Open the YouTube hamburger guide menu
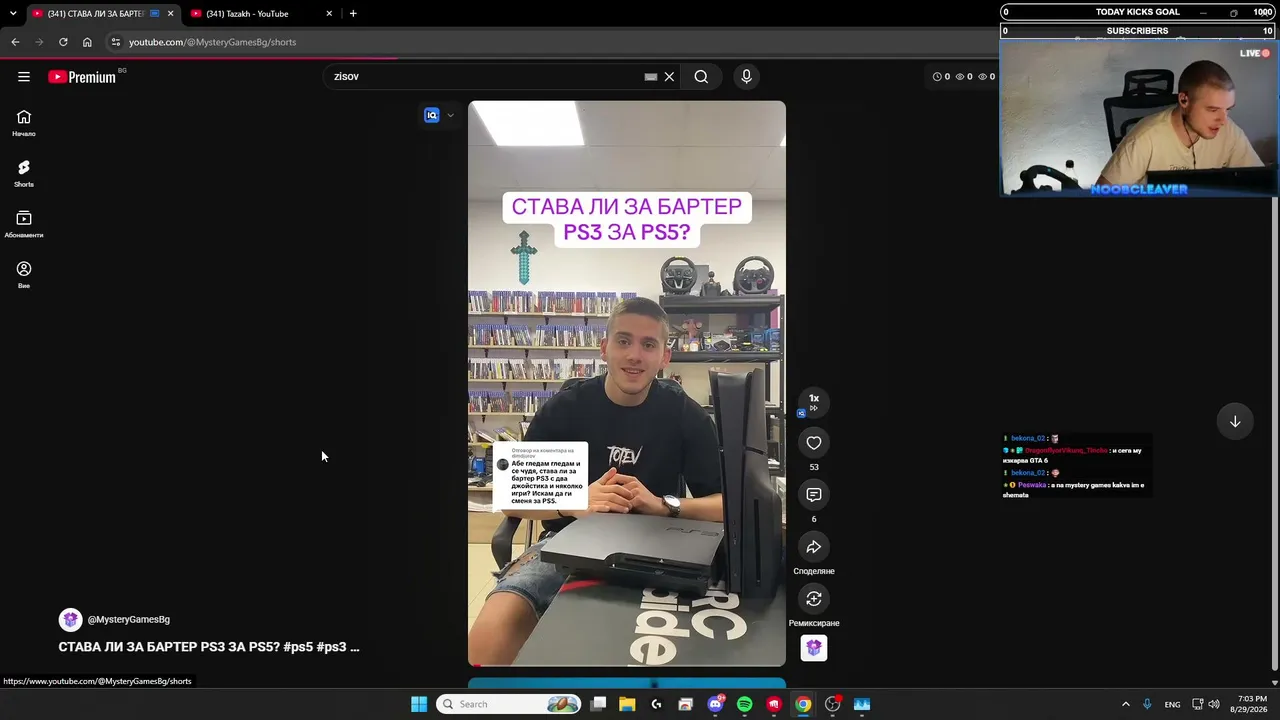 [x=24, y=77]
